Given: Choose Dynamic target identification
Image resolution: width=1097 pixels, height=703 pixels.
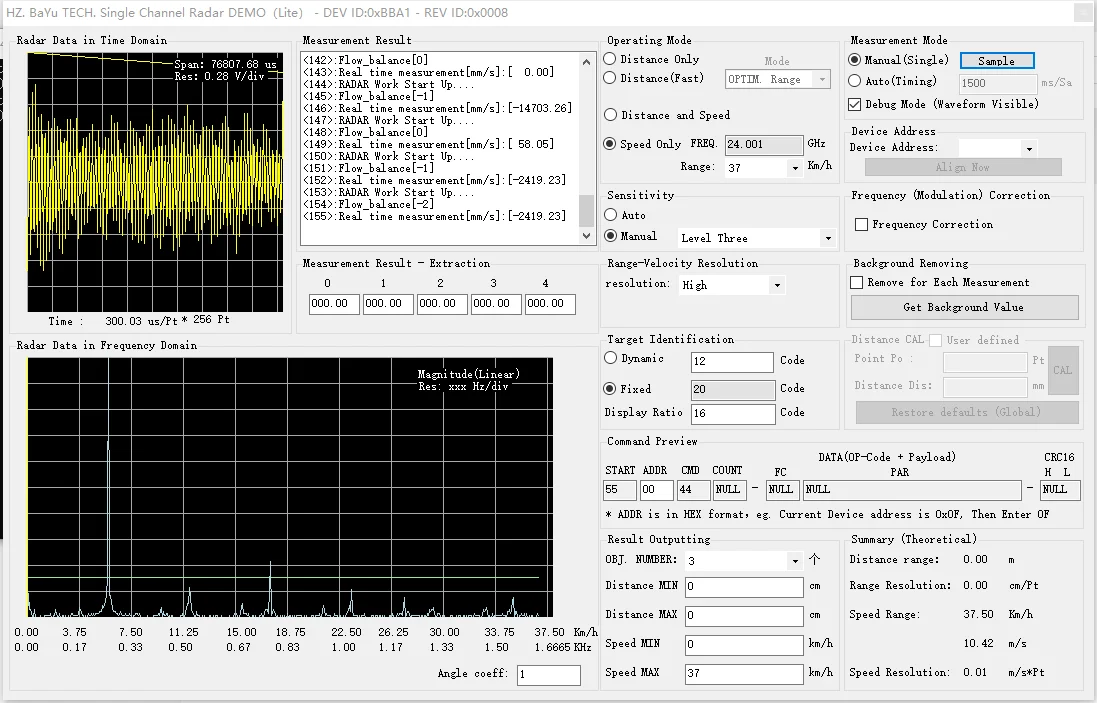Looking at the screenshot, I should (611, 359).
